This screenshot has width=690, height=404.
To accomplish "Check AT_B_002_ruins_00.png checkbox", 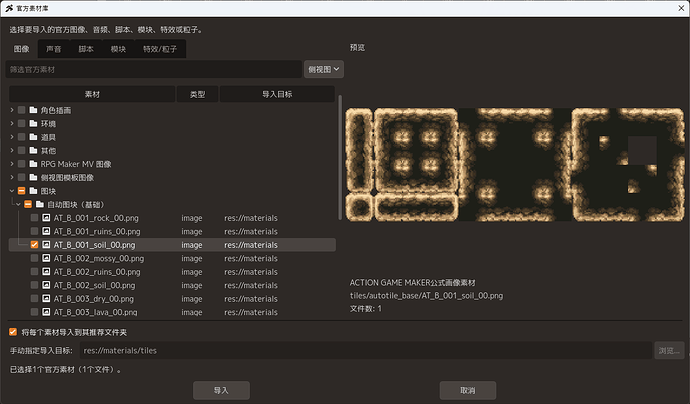I will (x=34, y=272).
